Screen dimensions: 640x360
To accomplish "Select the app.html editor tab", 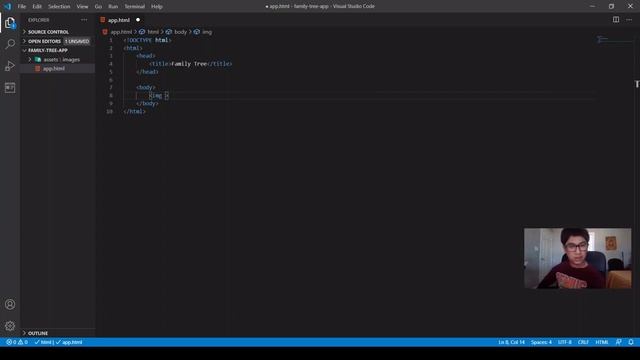I will click(x=121, y=20).
